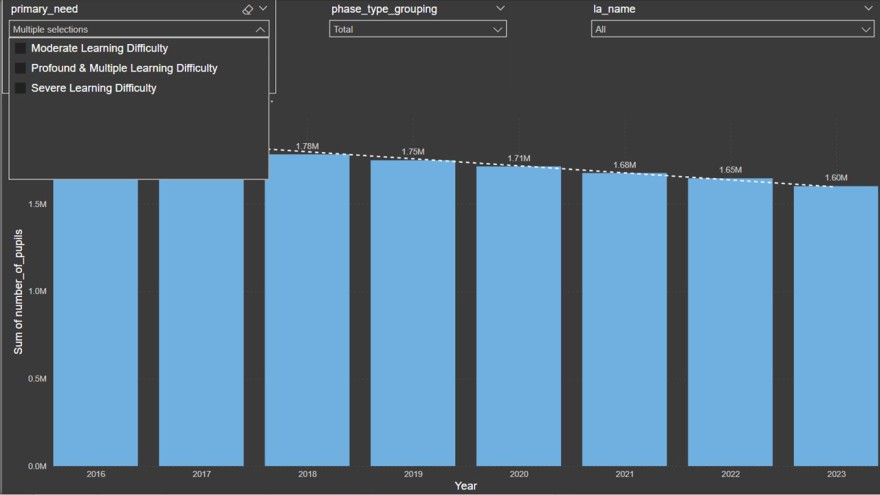Tick Profound & Multiple Learning Difficulty checkbox
This screenshot has width=880, height=495.
coord(20,68)
